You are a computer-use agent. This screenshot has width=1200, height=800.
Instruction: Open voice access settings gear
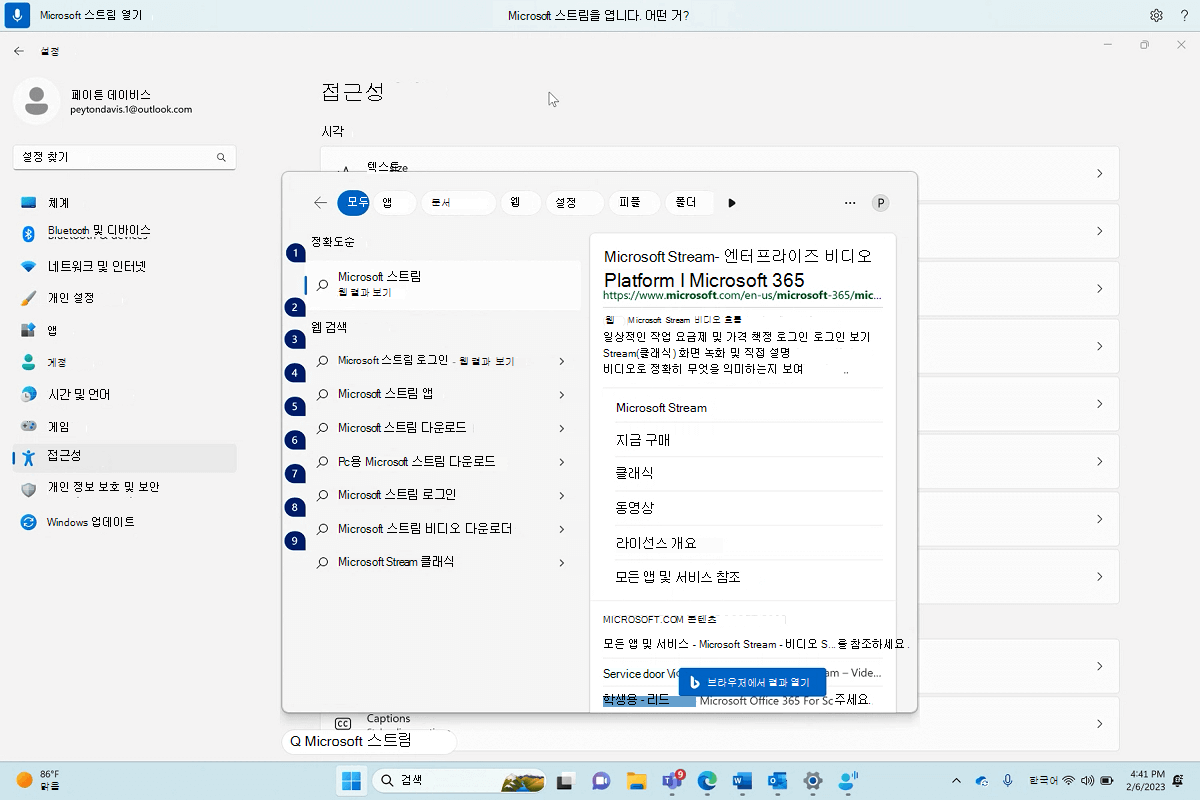coord(1156,15)
